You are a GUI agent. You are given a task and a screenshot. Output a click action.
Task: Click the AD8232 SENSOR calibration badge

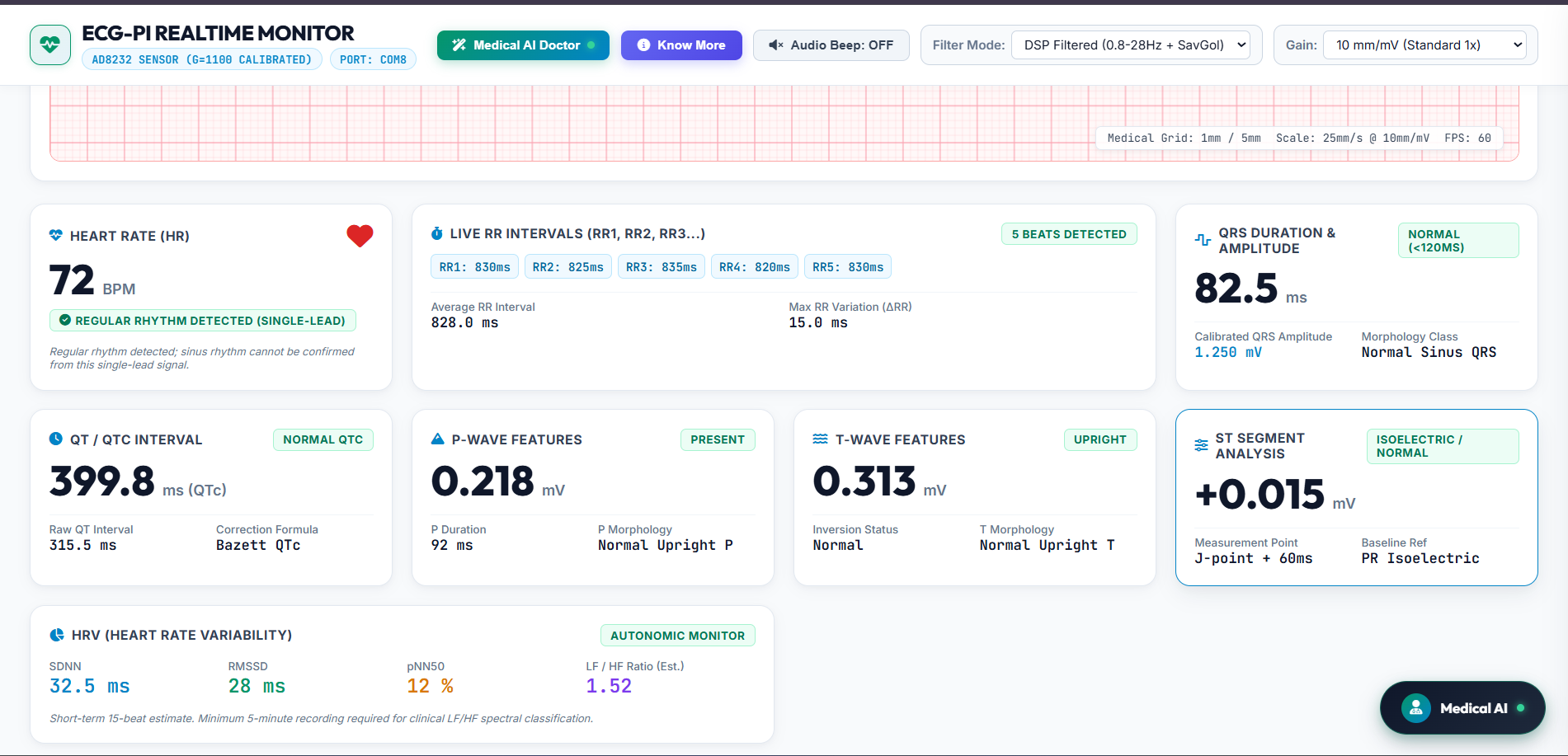[x=202, y=59]
